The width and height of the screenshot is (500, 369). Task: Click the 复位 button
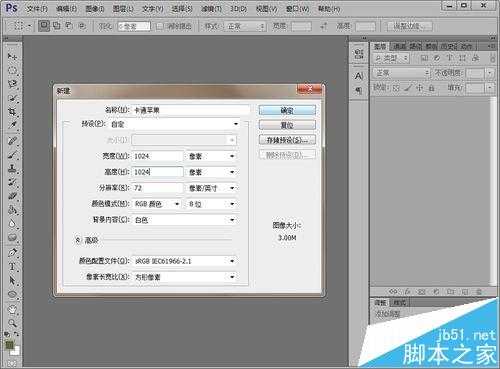click(x=287, y=125)
